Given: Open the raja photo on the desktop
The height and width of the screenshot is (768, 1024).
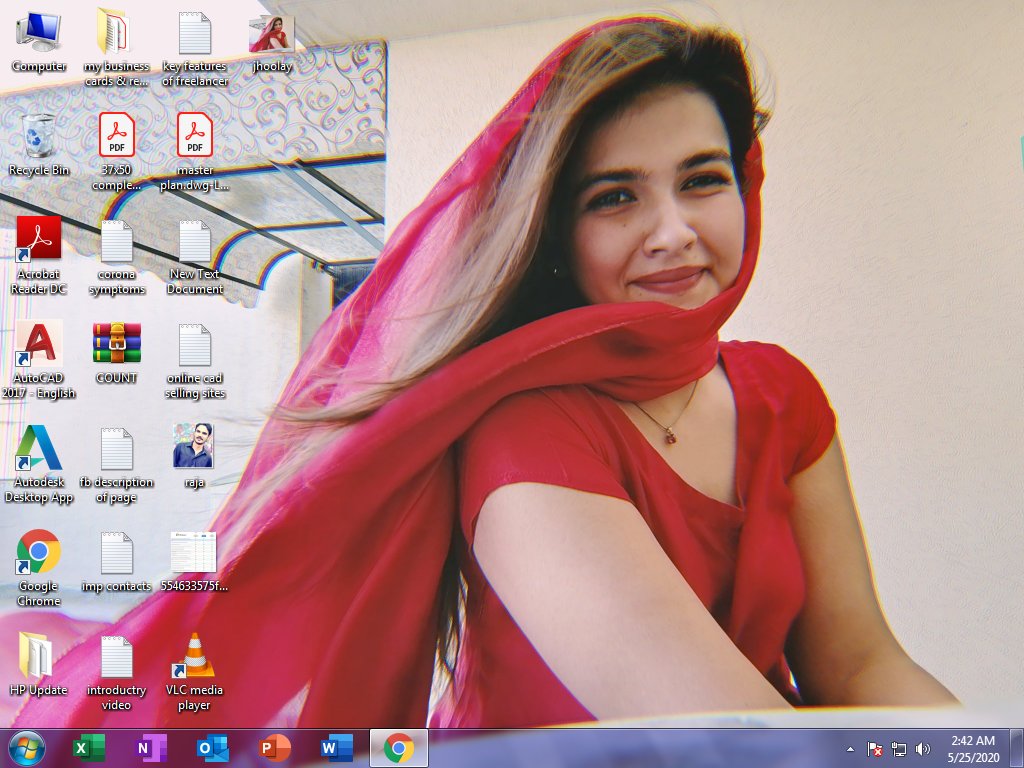Looking at the screenshot, I should point(193,450).
